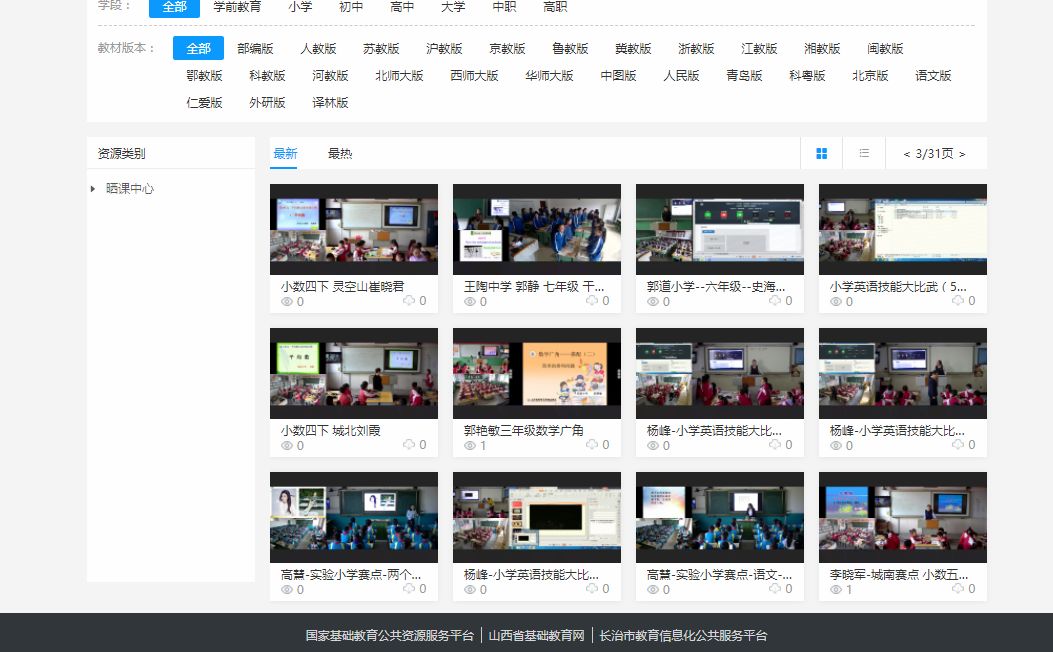
Task: Open the 晒课中心 resource category
Action: coord(130,189)
